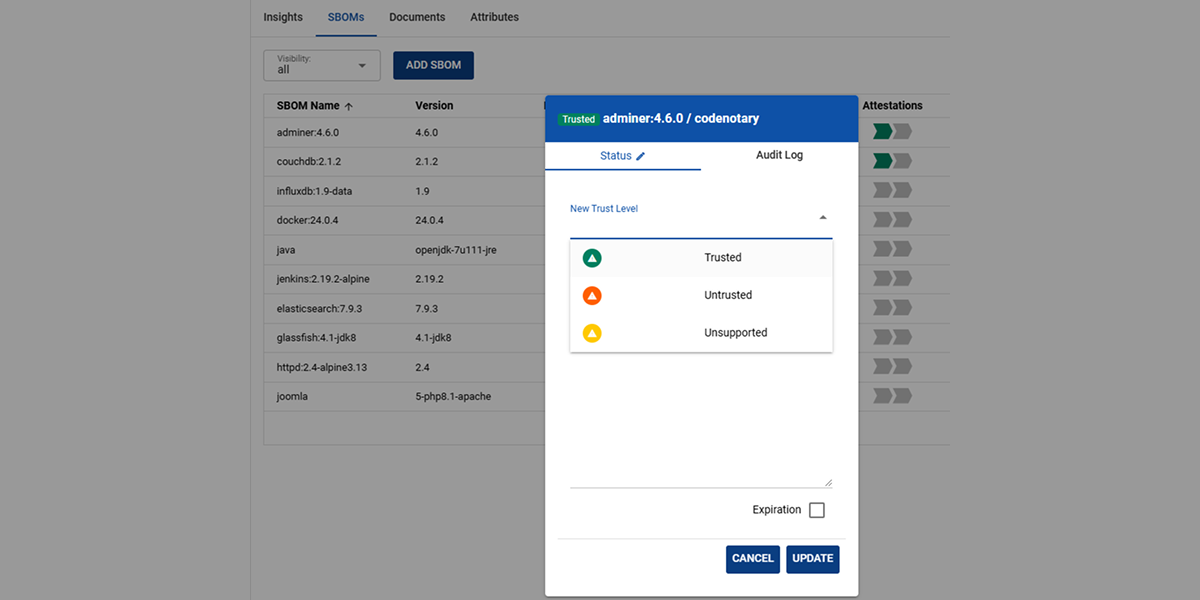Open the Insights tab
Screen dimensions: 1200x600
[x=283, y=17]
